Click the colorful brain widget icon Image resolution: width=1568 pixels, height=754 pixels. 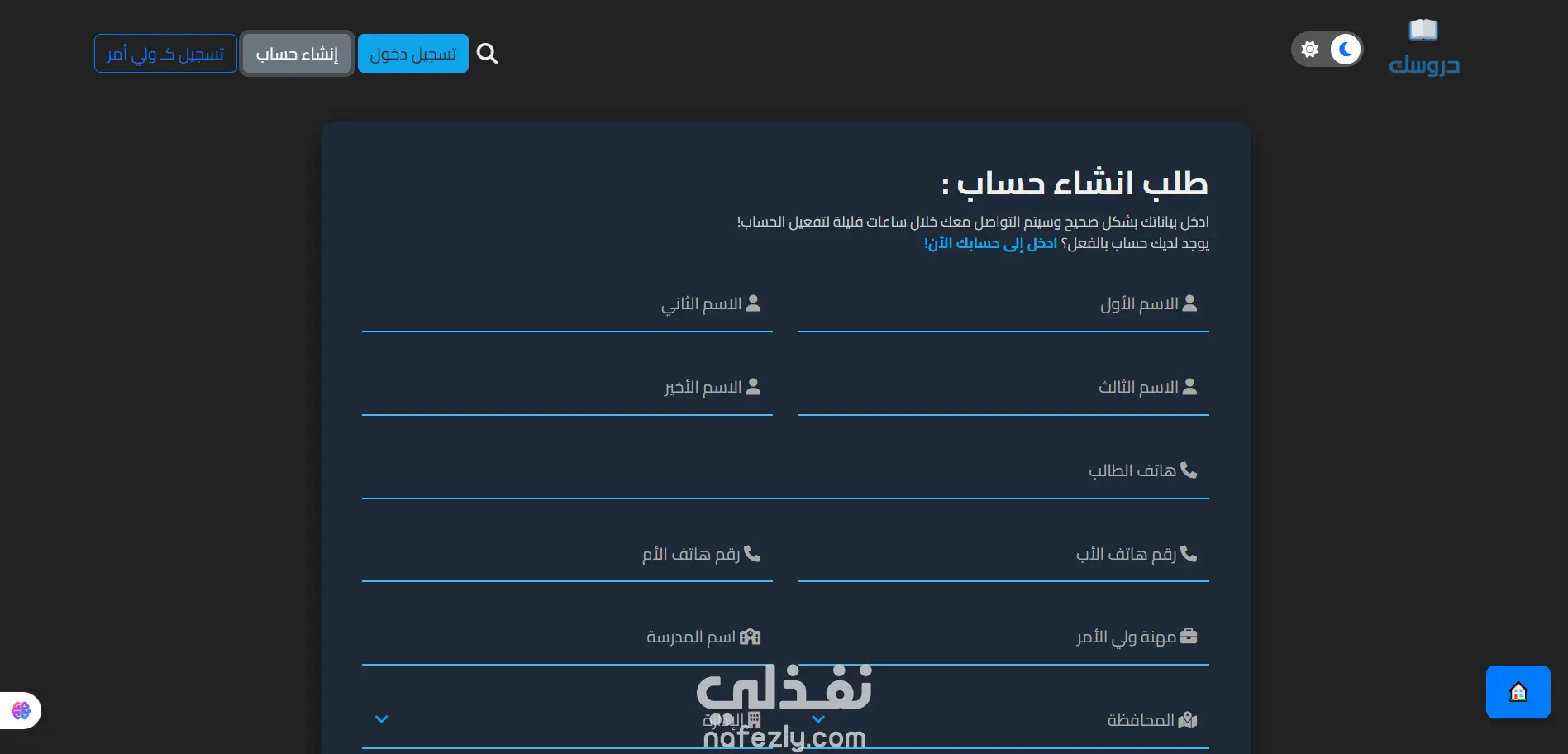[x=21, y=710]
